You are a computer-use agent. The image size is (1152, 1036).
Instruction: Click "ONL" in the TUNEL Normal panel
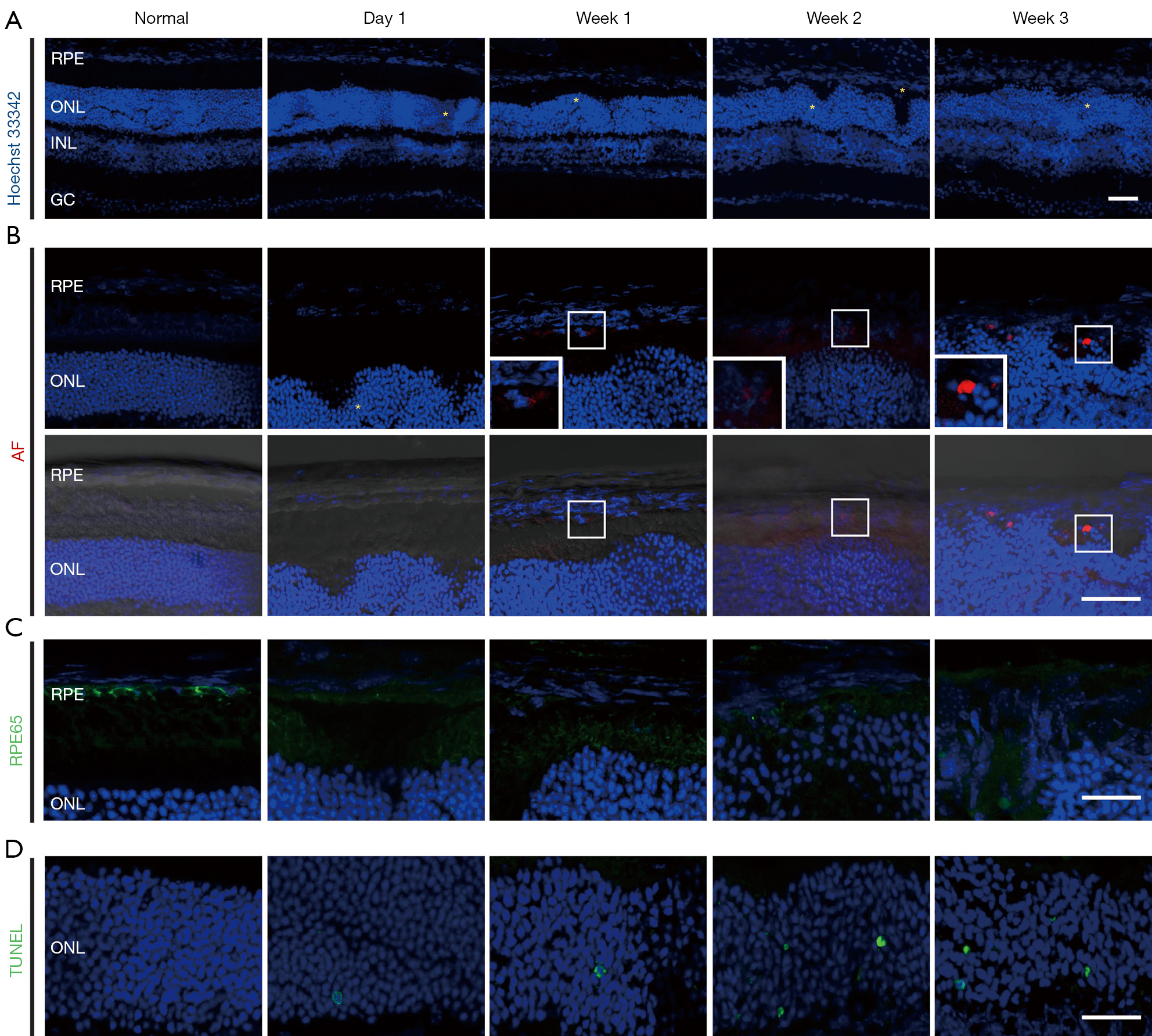click(x=67, y=948)
